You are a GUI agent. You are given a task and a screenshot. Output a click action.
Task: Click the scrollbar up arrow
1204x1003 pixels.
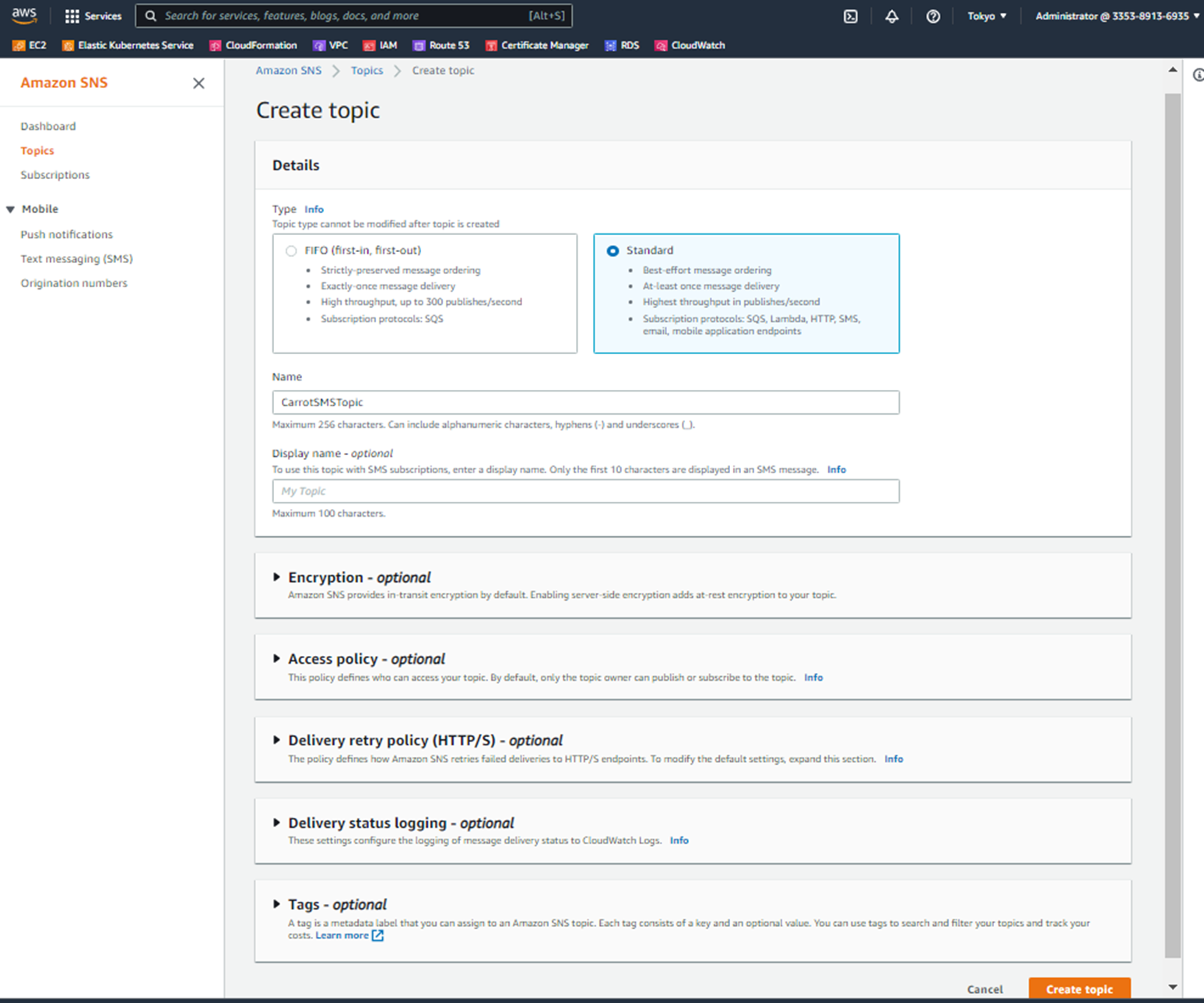(x=1173, y=70)
